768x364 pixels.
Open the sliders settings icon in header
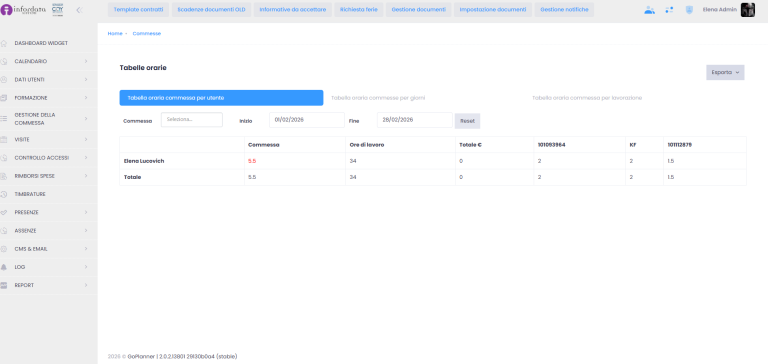coord(669,10)
